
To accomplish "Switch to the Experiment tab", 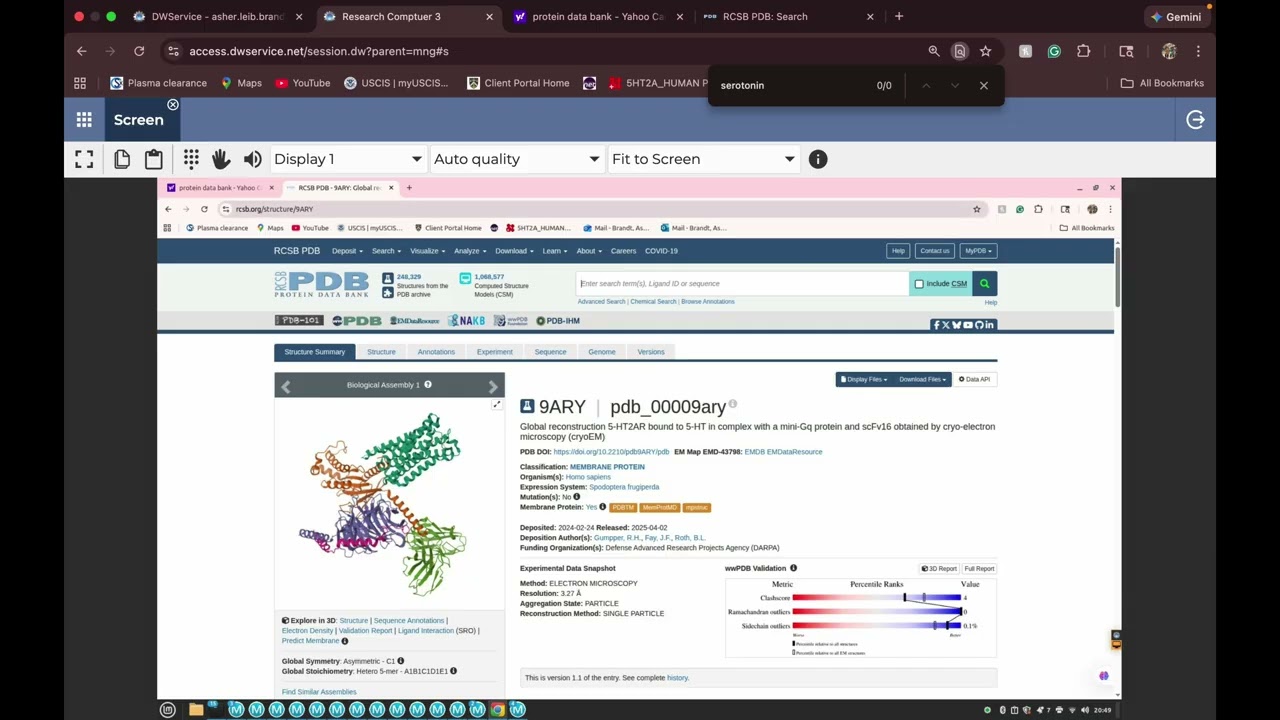I will click(x=494, y=352).
